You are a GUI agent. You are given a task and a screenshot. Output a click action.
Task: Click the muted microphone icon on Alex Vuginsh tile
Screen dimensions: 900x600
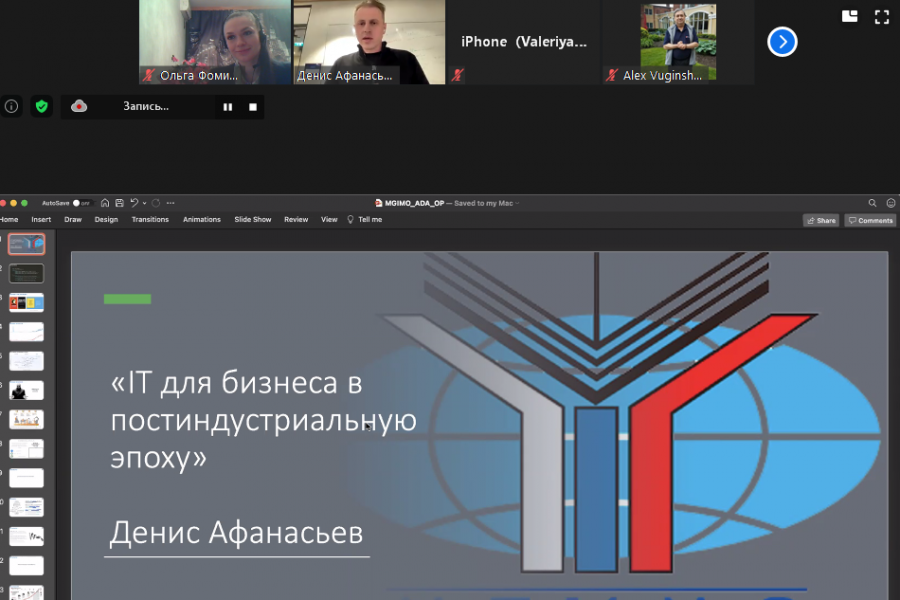click(612, 75)
